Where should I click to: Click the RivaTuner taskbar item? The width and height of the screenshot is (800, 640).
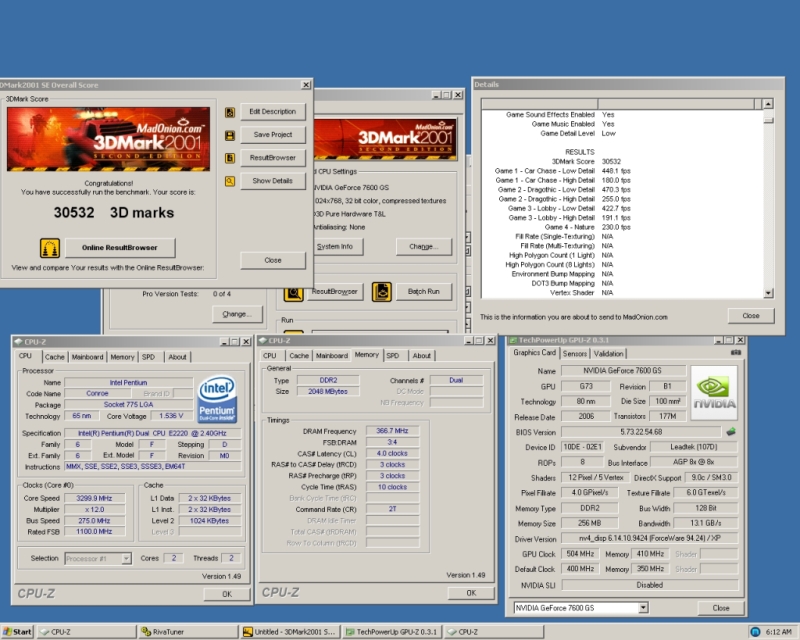[188, 632]
